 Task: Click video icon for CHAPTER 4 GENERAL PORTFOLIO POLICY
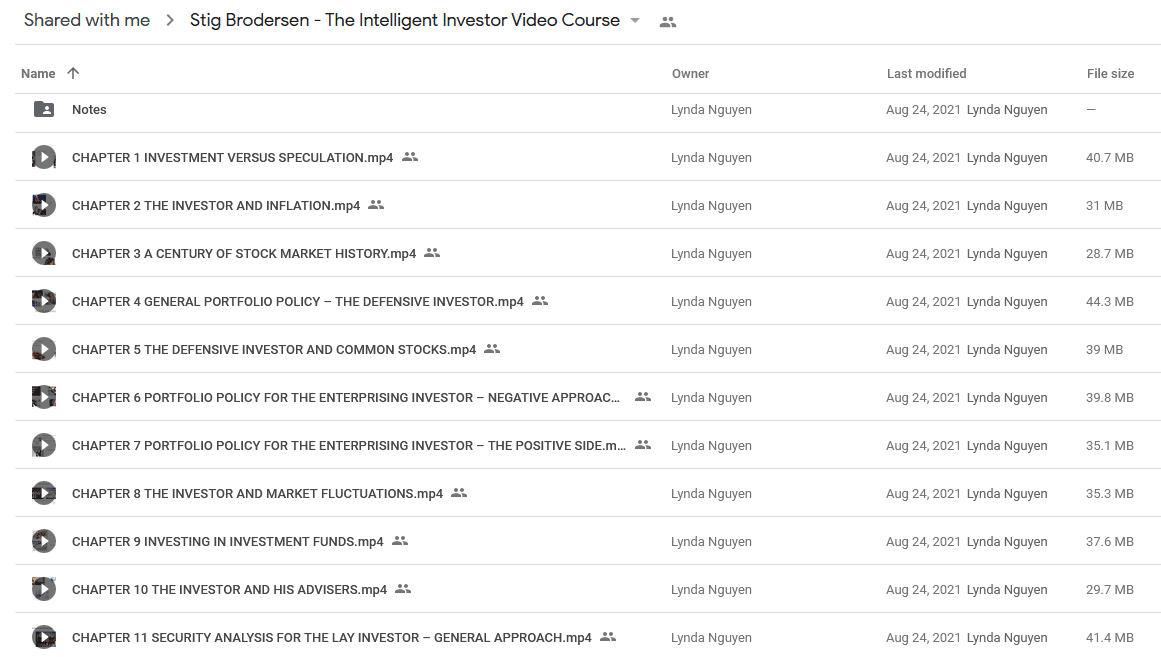coord(44,301)
